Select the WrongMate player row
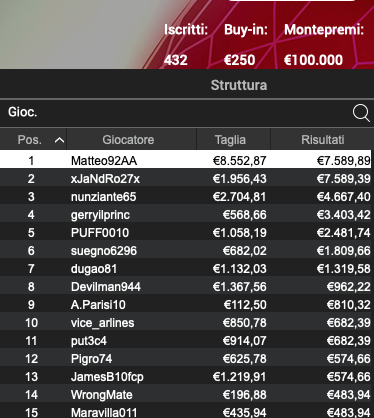The width and height of the screenshot is (374, 418). [x=187, y=393]
